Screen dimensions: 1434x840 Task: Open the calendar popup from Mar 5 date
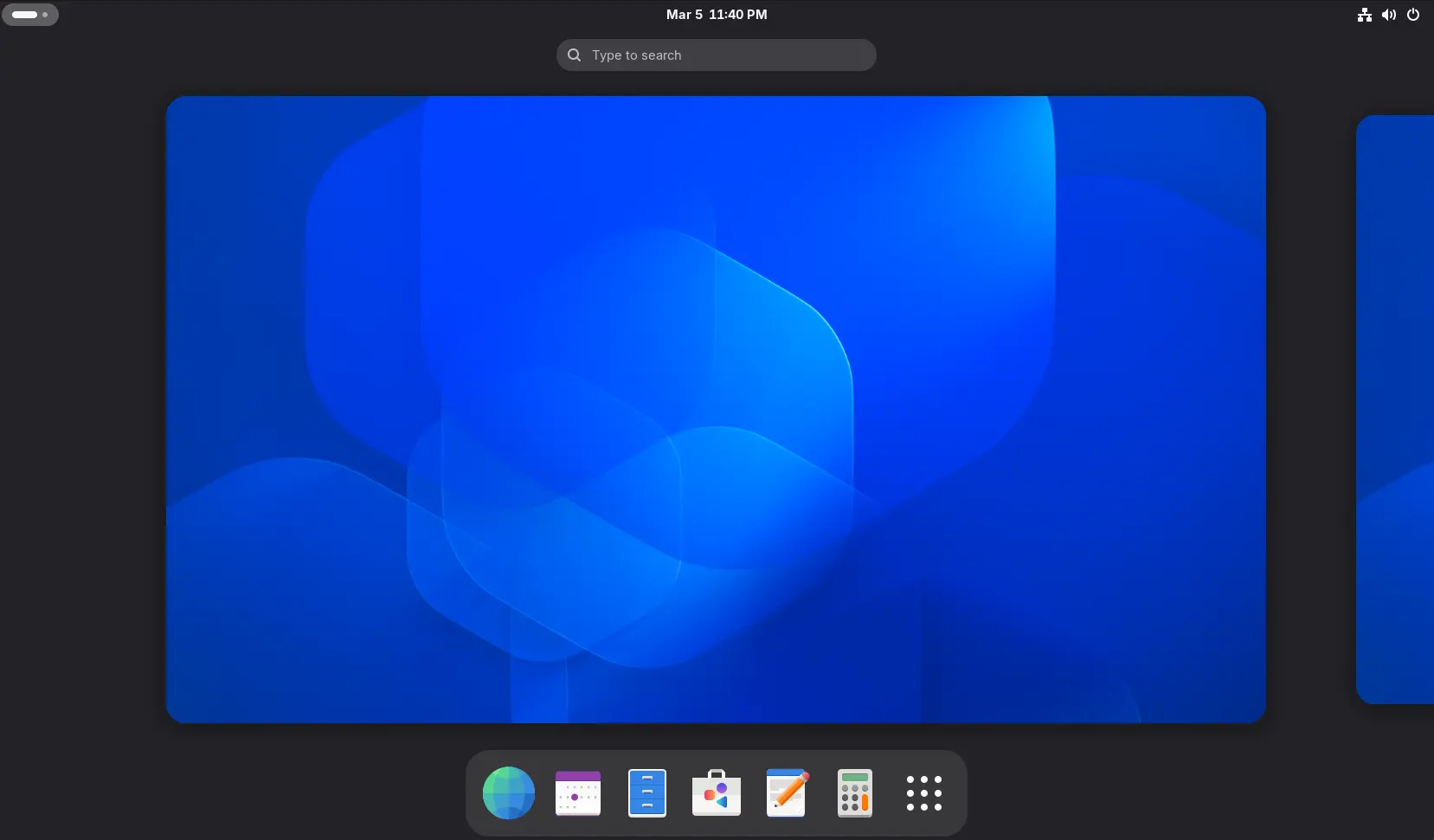pos(684,15)
